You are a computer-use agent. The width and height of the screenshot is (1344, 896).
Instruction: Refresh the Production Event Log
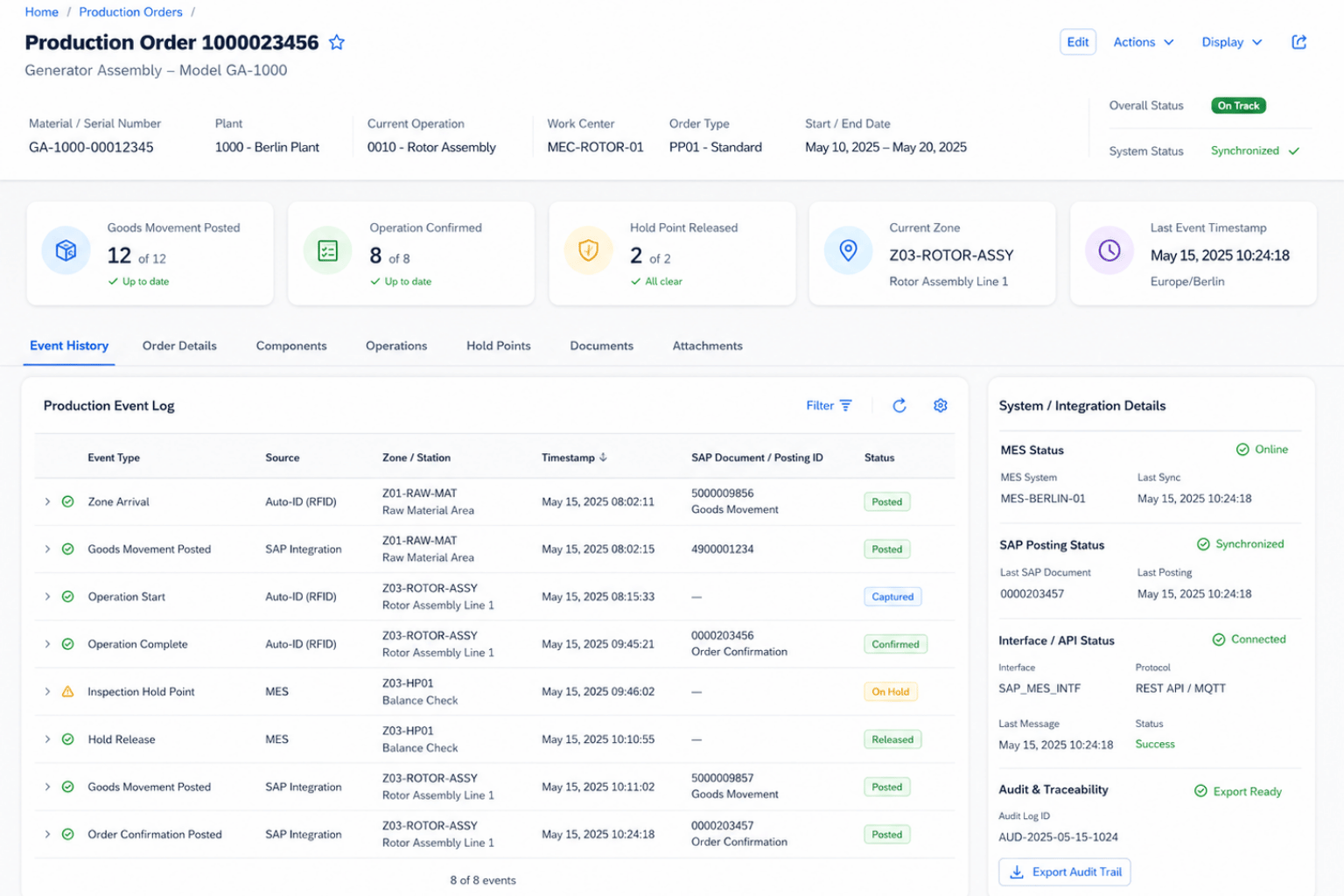coord(899,405)
